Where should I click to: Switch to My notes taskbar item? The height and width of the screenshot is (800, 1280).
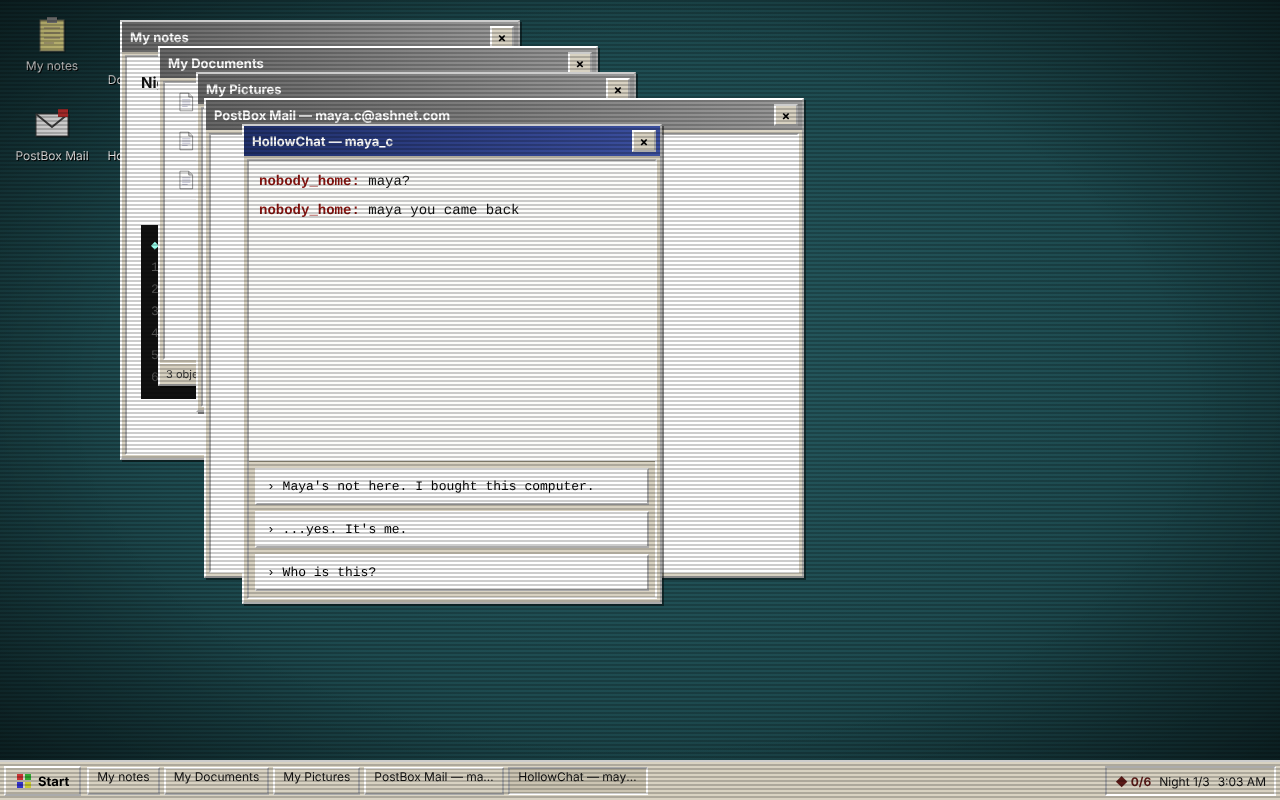[123, 781]
